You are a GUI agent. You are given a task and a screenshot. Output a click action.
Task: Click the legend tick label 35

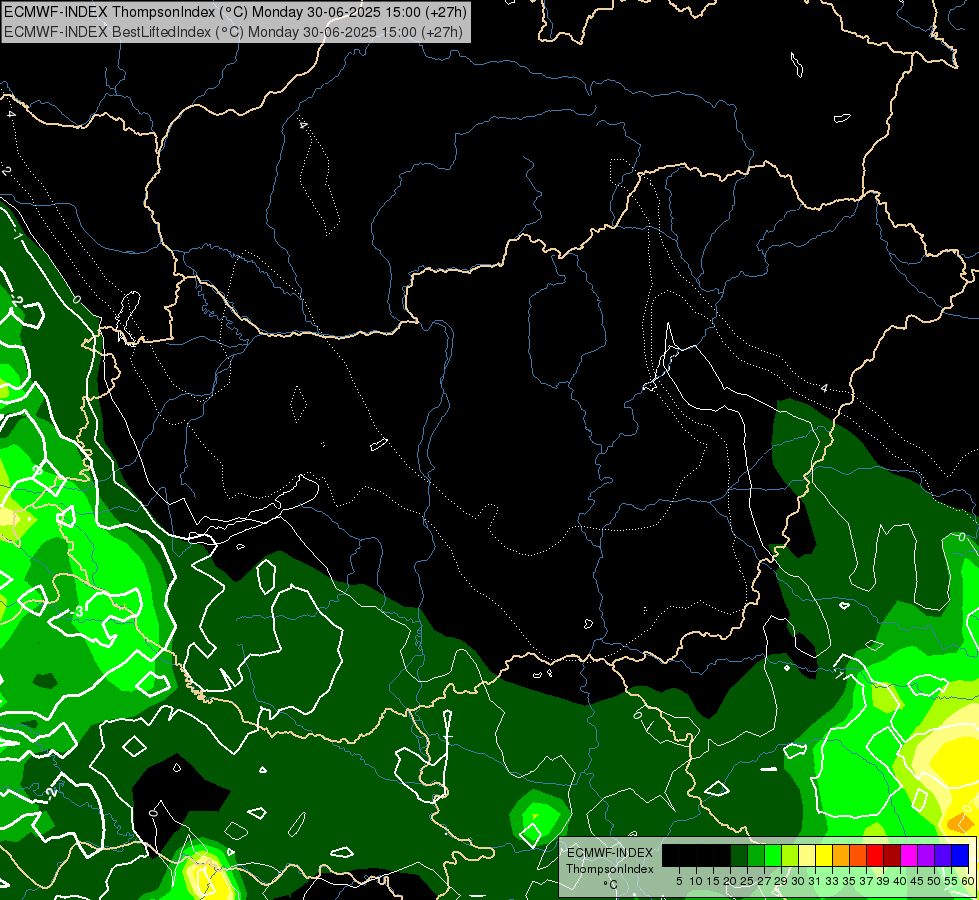coord(849,881)
